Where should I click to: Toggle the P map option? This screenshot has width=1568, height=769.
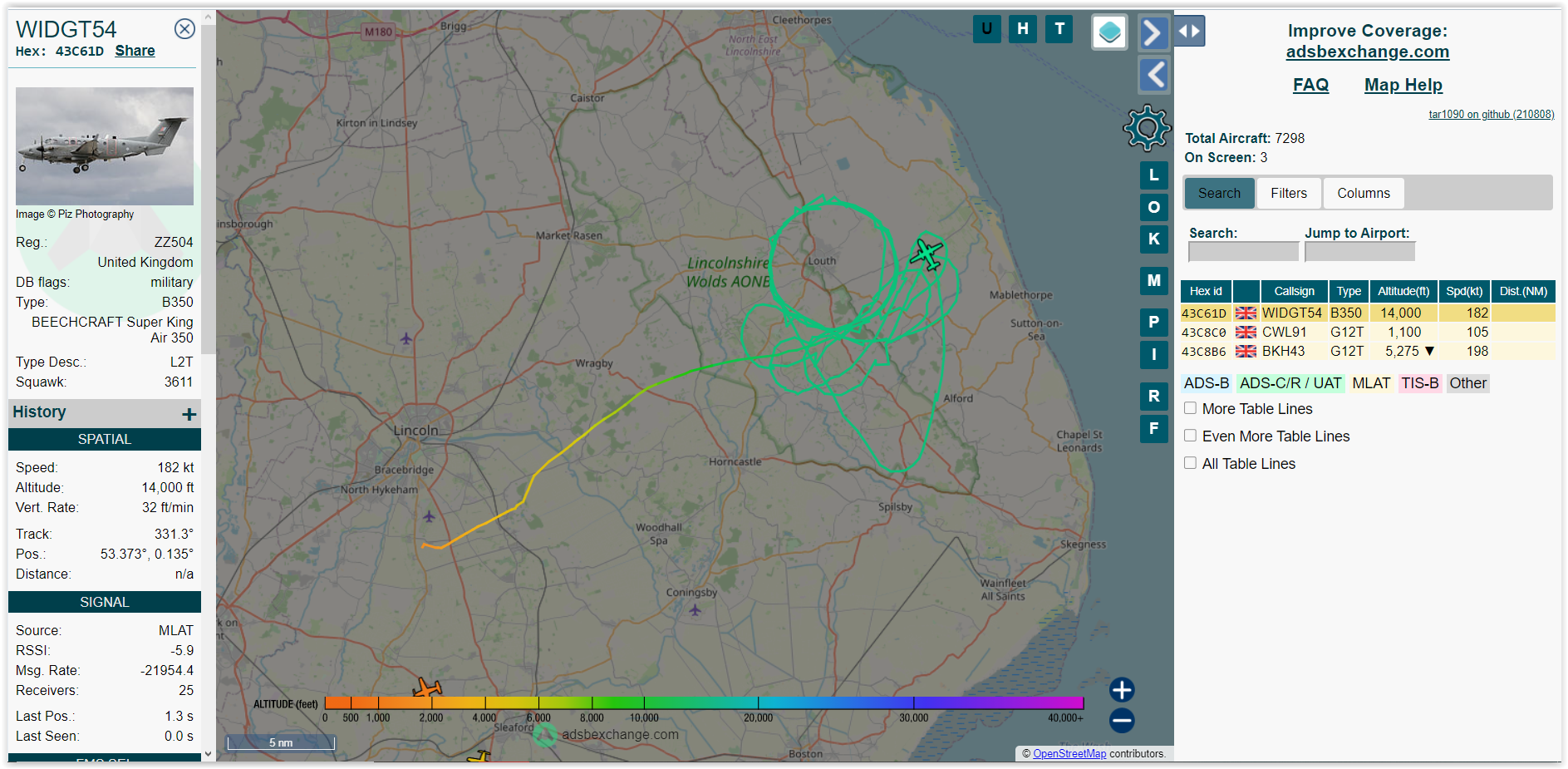[x=1154, y=322]
